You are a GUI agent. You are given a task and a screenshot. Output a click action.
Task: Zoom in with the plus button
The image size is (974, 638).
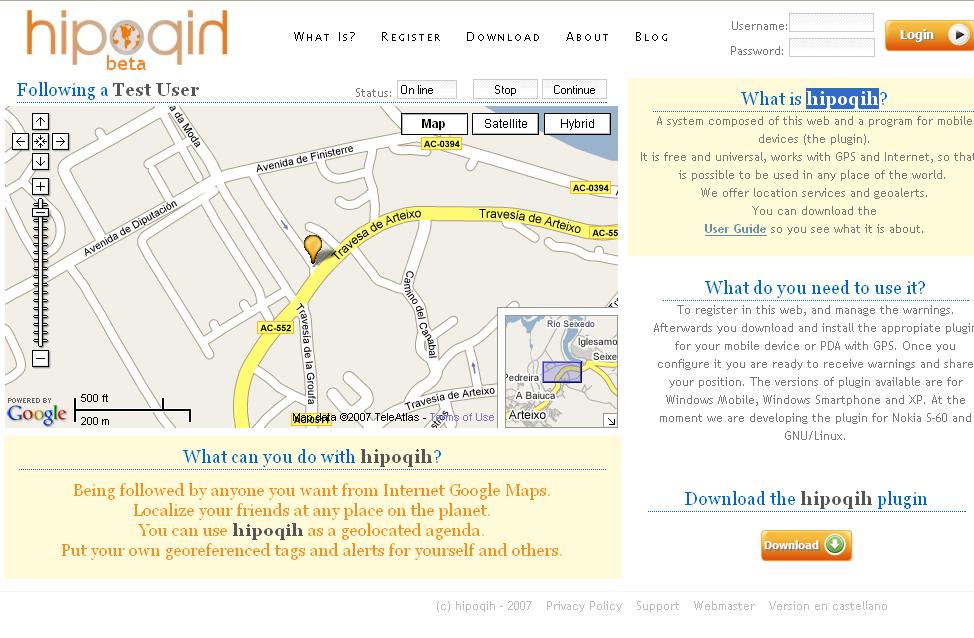point(40,186)
